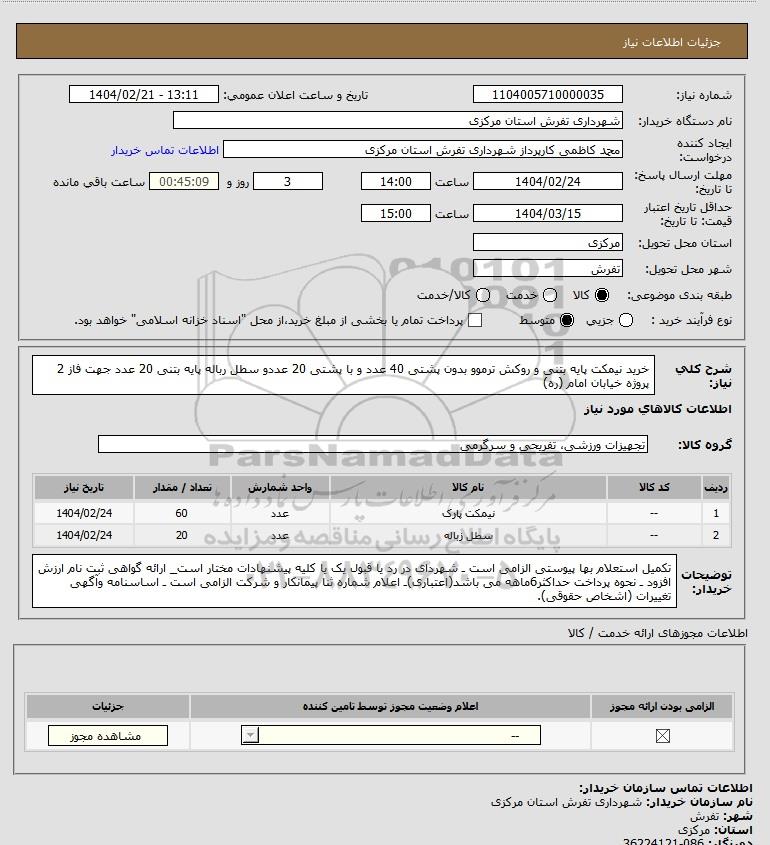
Task: Click the اطلاعات مجوزهای ارائه خدمت / کالا heading
Action: [x=657, y=633]
